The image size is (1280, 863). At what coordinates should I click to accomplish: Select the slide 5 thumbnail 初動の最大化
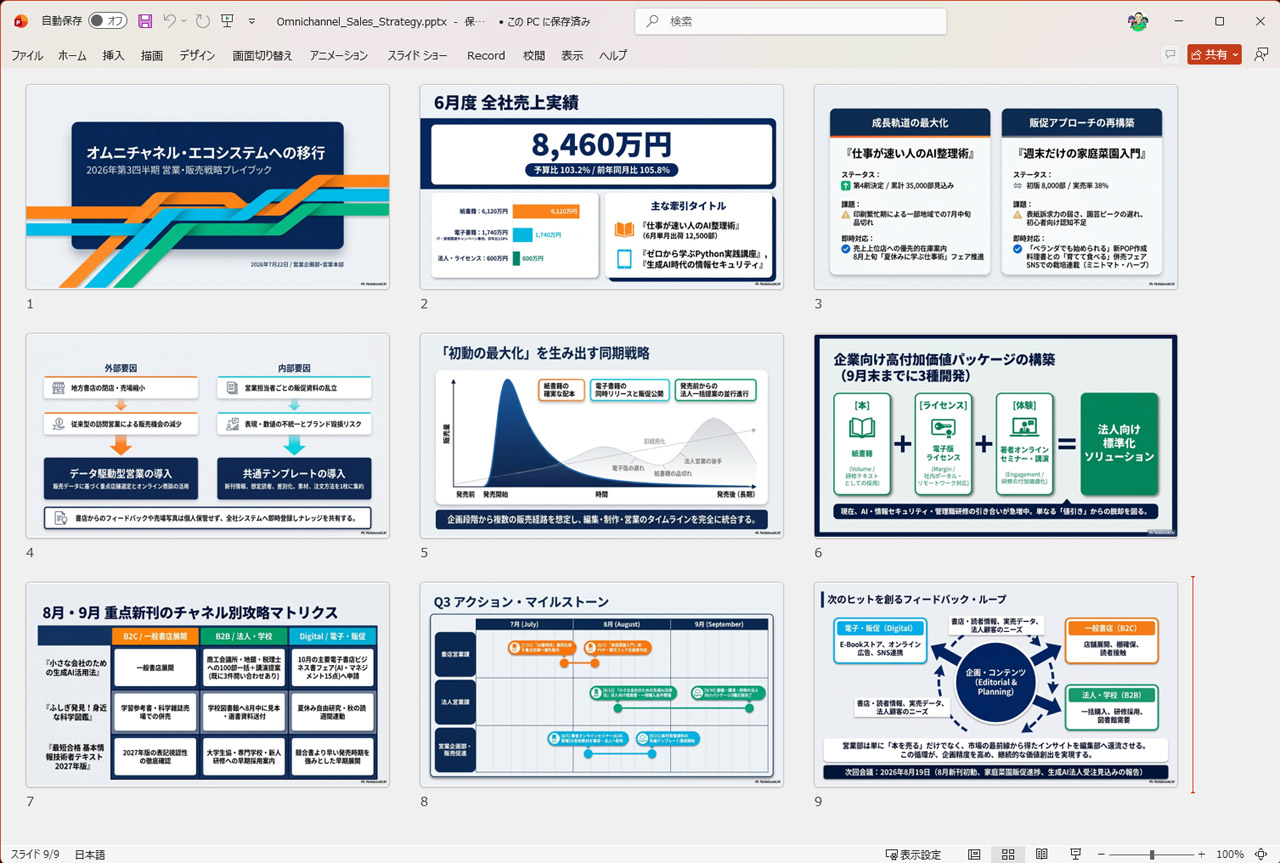601,436
